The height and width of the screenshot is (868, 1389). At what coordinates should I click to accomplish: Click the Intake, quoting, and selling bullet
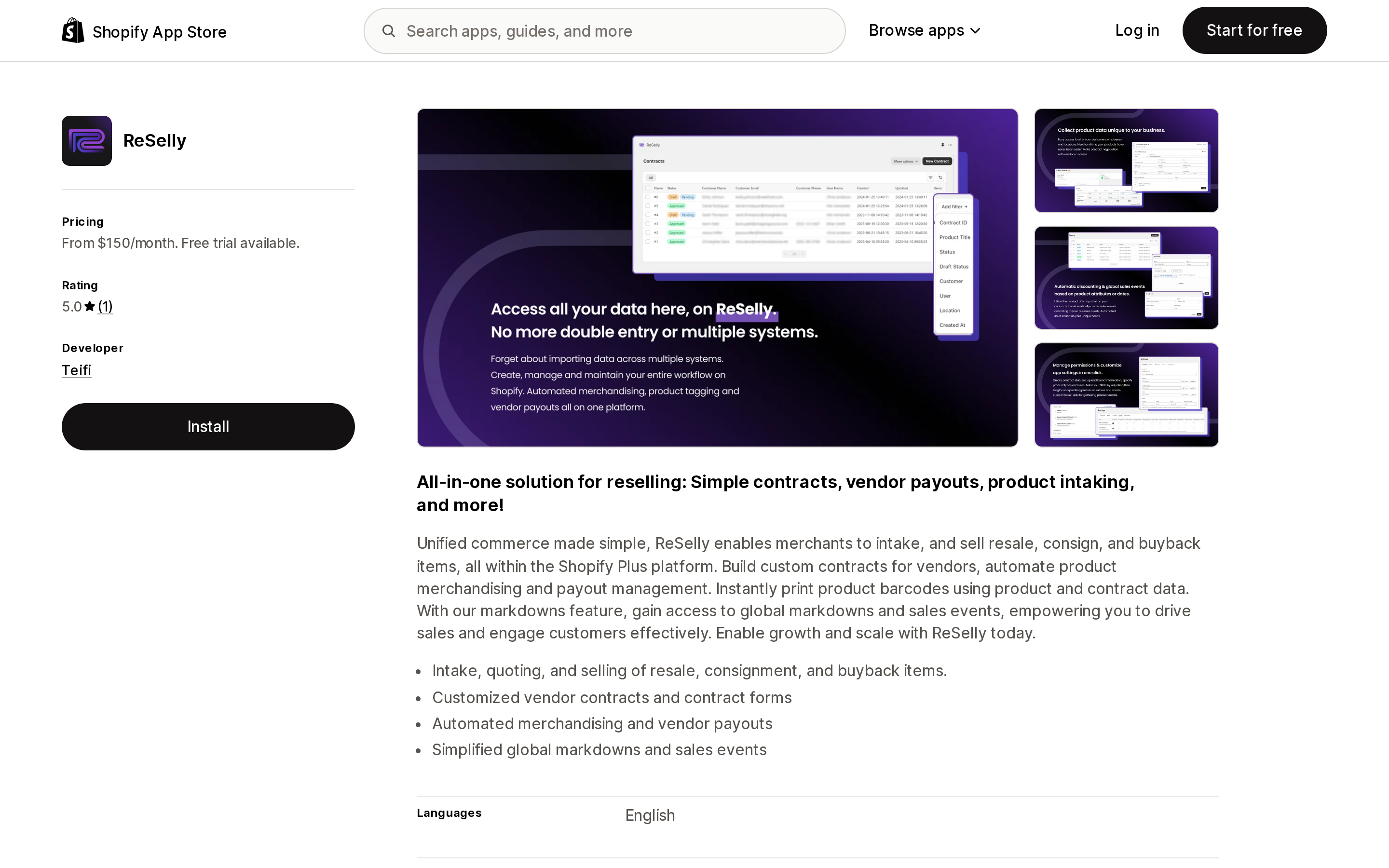689,671
